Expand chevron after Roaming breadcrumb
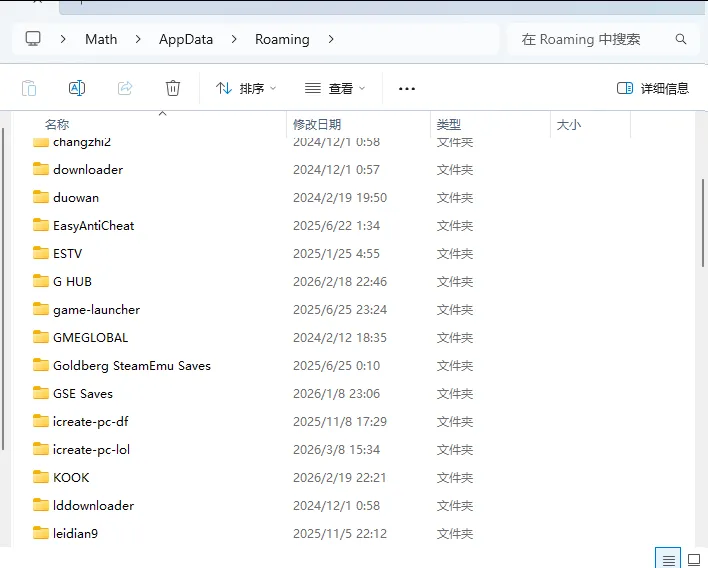 (x=331, y=39)
